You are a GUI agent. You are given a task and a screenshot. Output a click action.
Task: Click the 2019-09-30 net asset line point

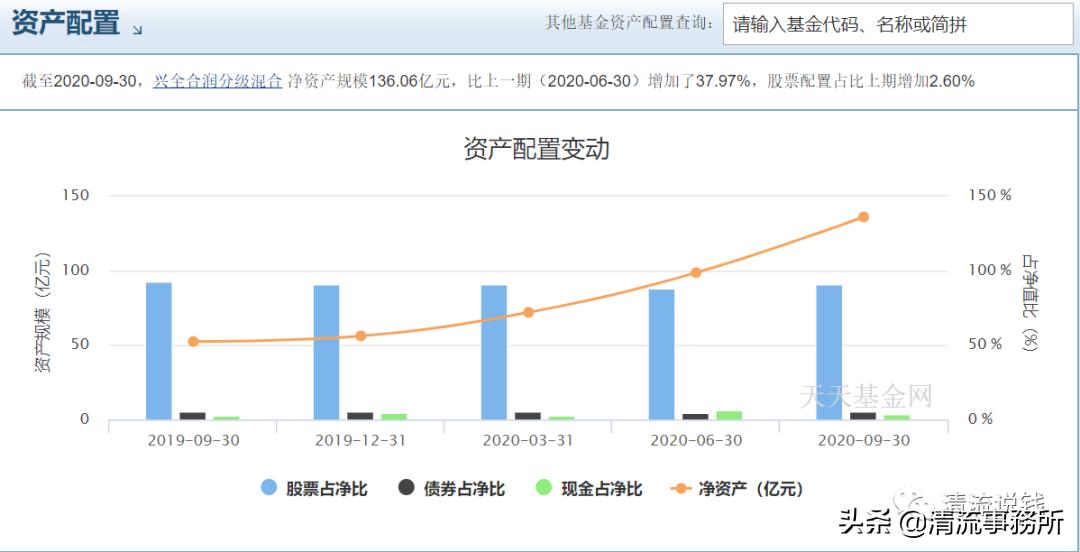(193, 342)
